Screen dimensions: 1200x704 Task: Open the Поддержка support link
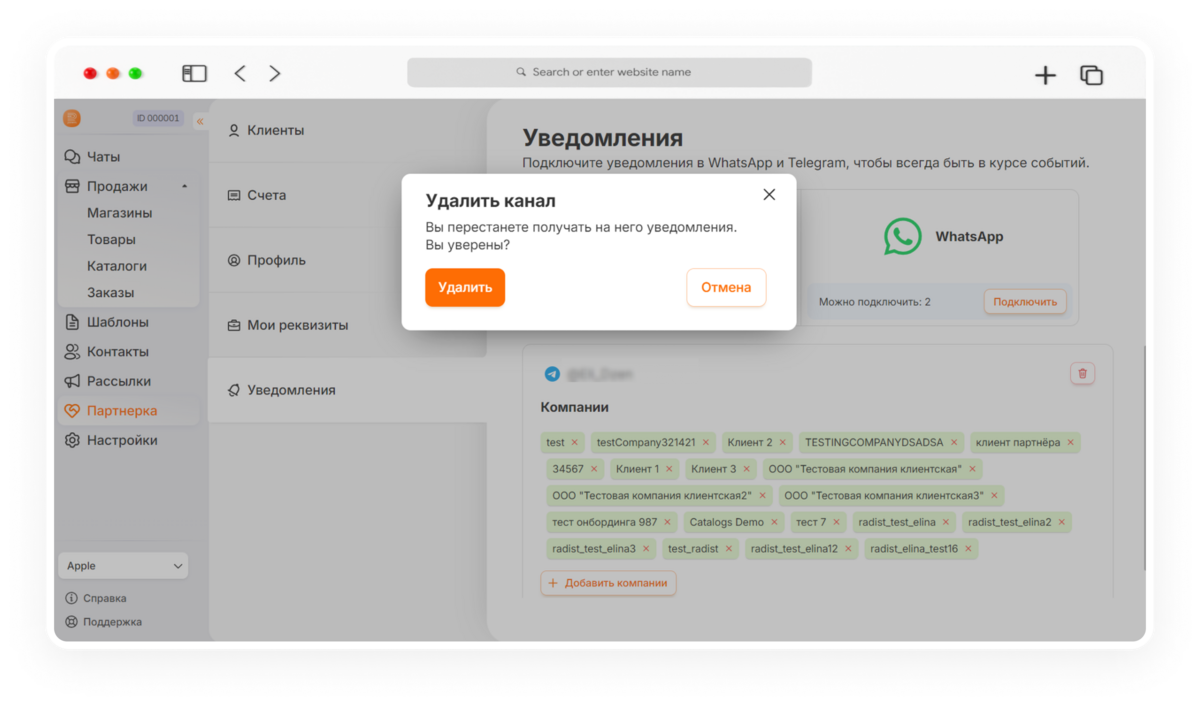coord(103,622)
